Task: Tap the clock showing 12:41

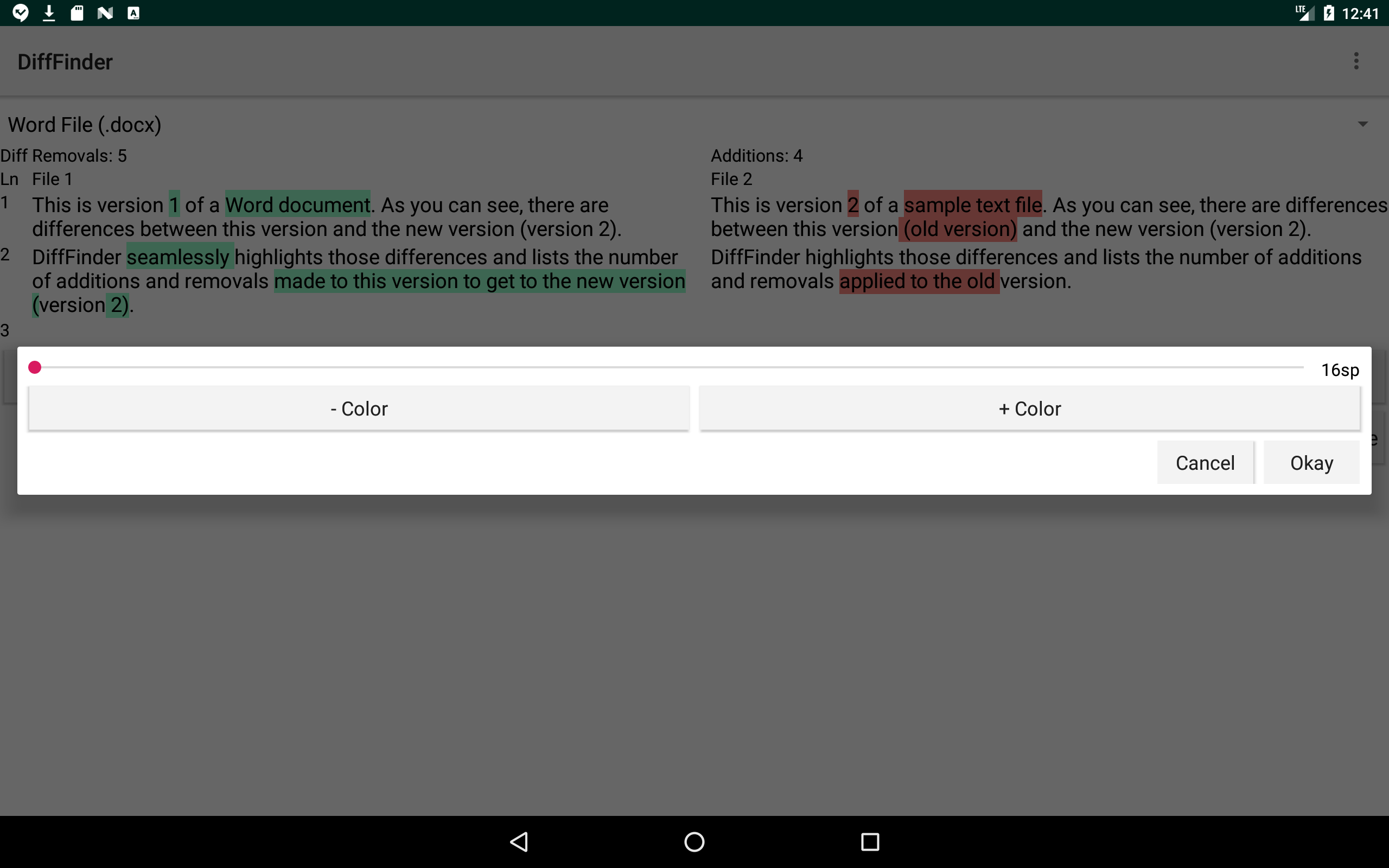Action: 1360,12
